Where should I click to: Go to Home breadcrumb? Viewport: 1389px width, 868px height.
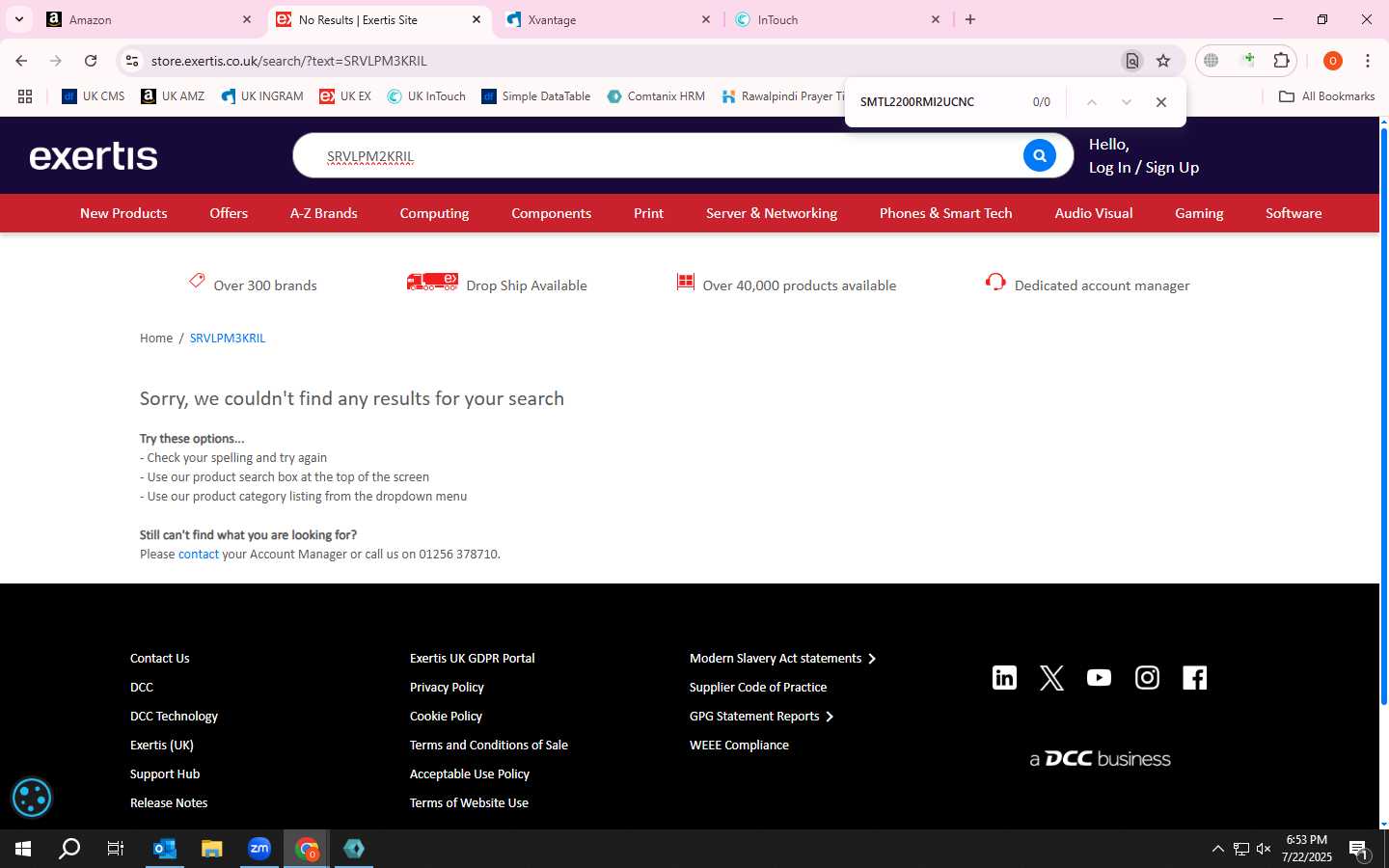point(156,339)
